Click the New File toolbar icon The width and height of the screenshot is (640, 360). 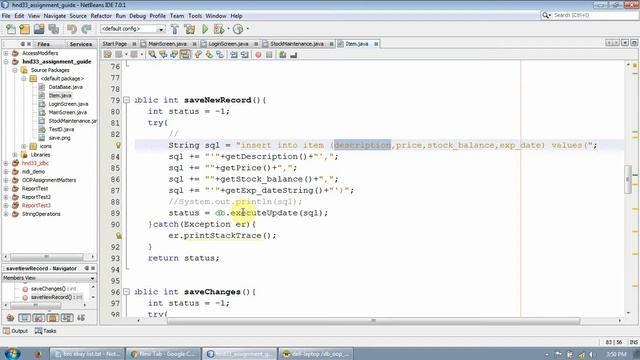pyautogui.click(x=11, y=29)
